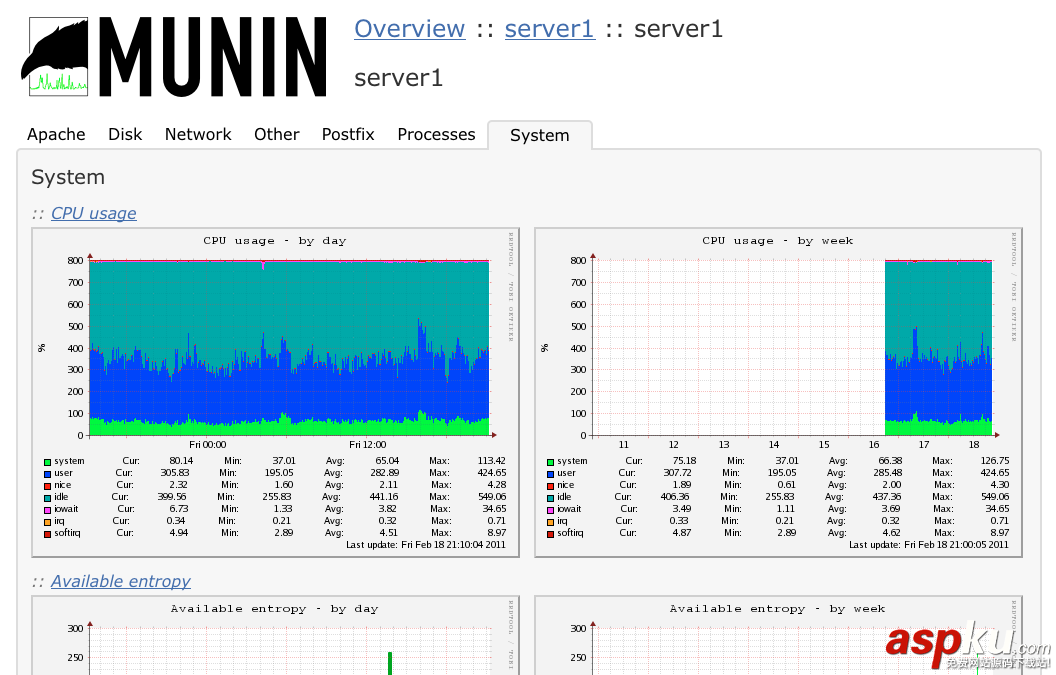Image resolution: width=1056 pixels, height=675 pixels.
Task: Open the CPU usage link
Action: pos(94,214)
